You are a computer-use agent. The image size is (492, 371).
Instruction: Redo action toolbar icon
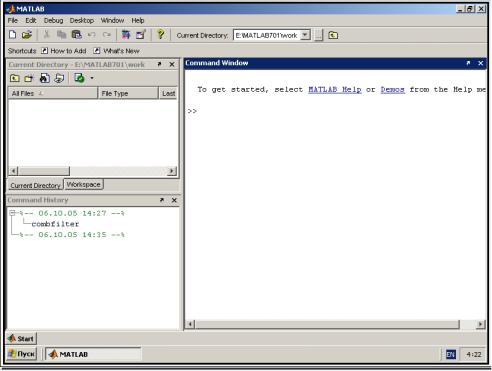tap(107, 35)
